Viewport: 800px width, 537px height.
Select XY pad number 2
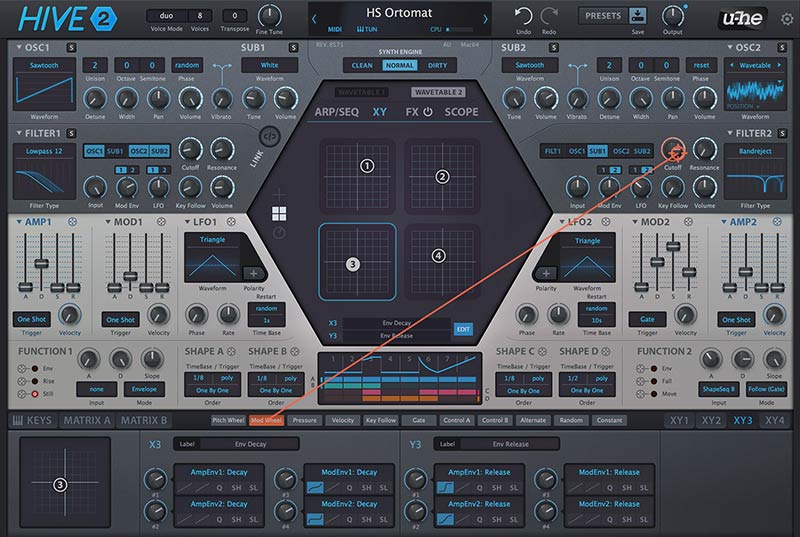coord(442,176)
